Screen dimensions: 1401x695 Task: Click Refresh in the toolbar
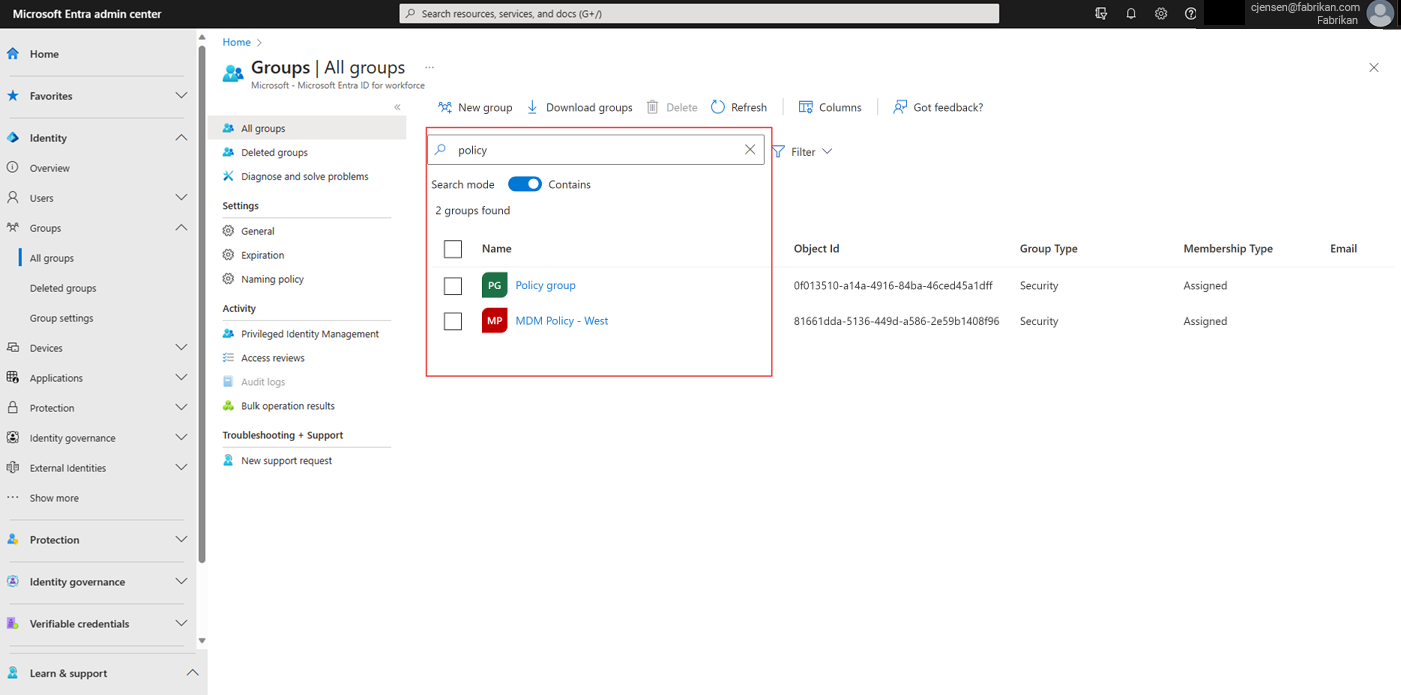pyautogui.click(x=739, y=107)
